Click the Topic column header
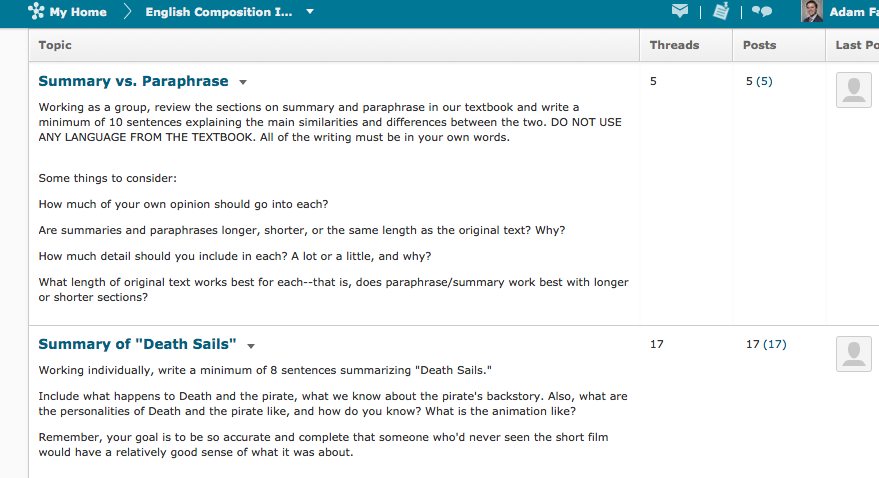 [x=55, y=45]
